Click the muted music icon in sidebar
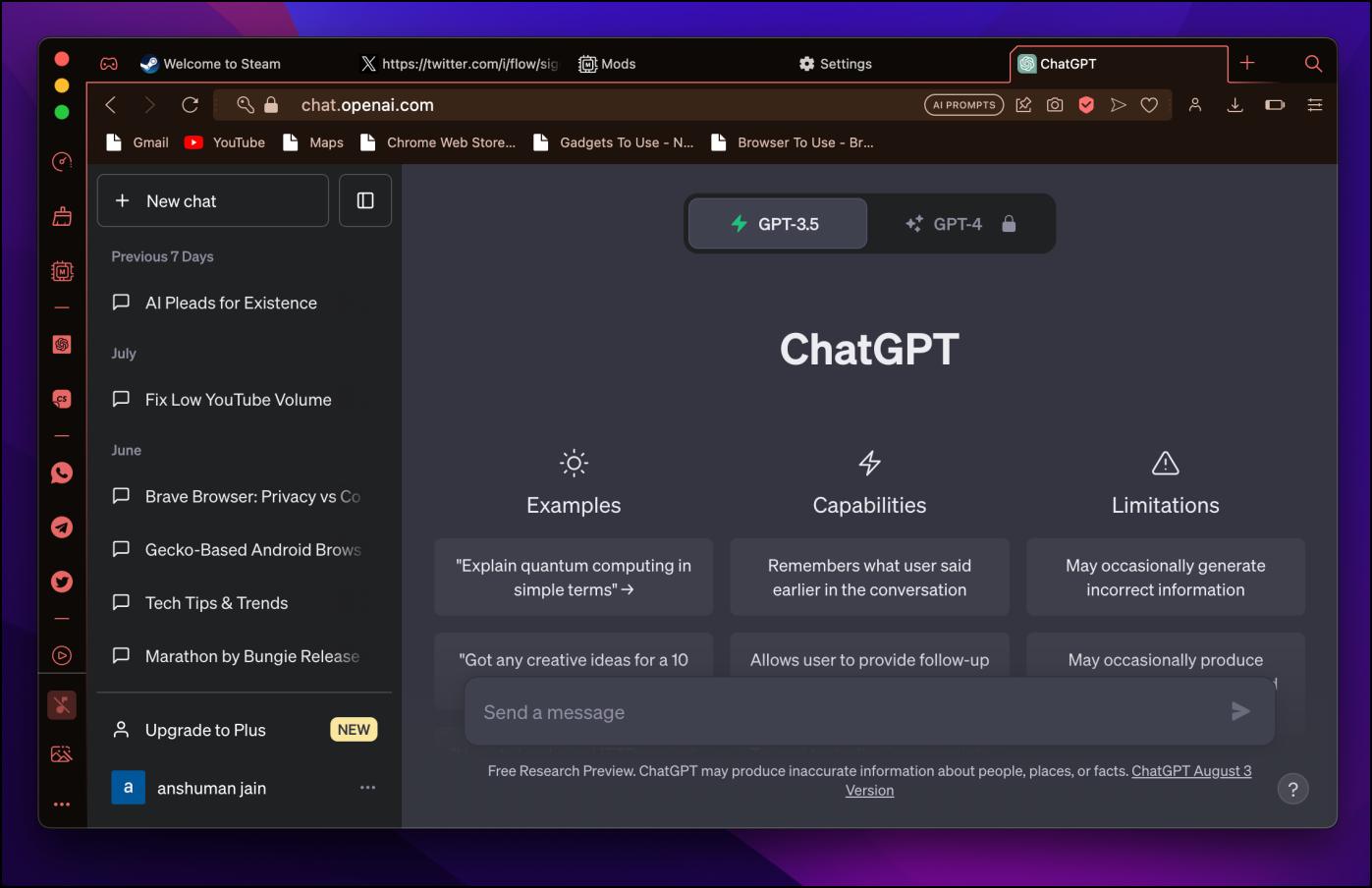 62,705
